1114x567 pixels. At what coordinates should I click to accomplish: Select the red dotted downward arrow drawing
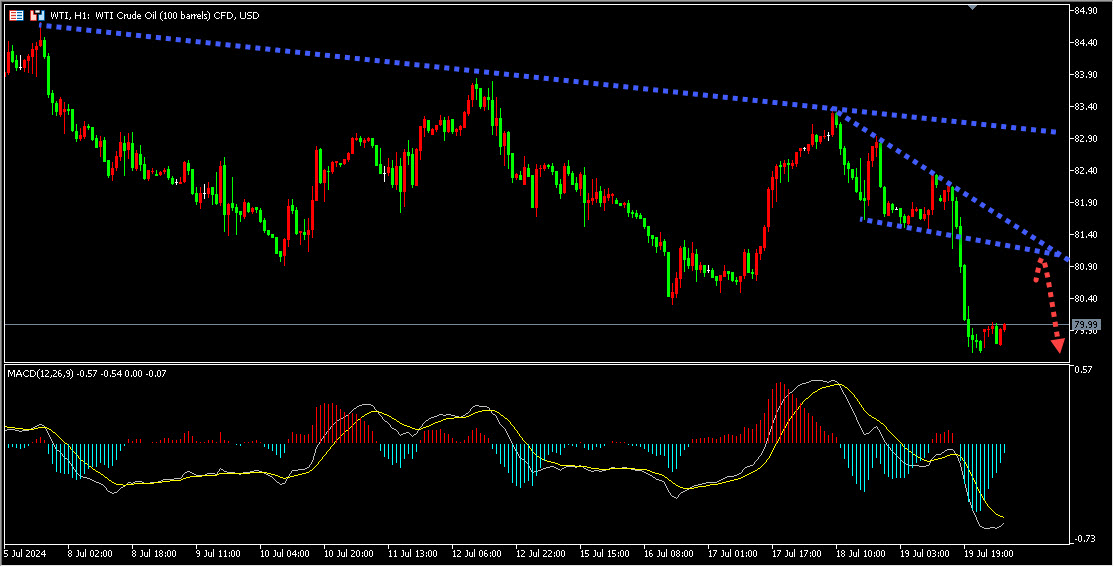pyautogui.click(x=1049, y=304)
